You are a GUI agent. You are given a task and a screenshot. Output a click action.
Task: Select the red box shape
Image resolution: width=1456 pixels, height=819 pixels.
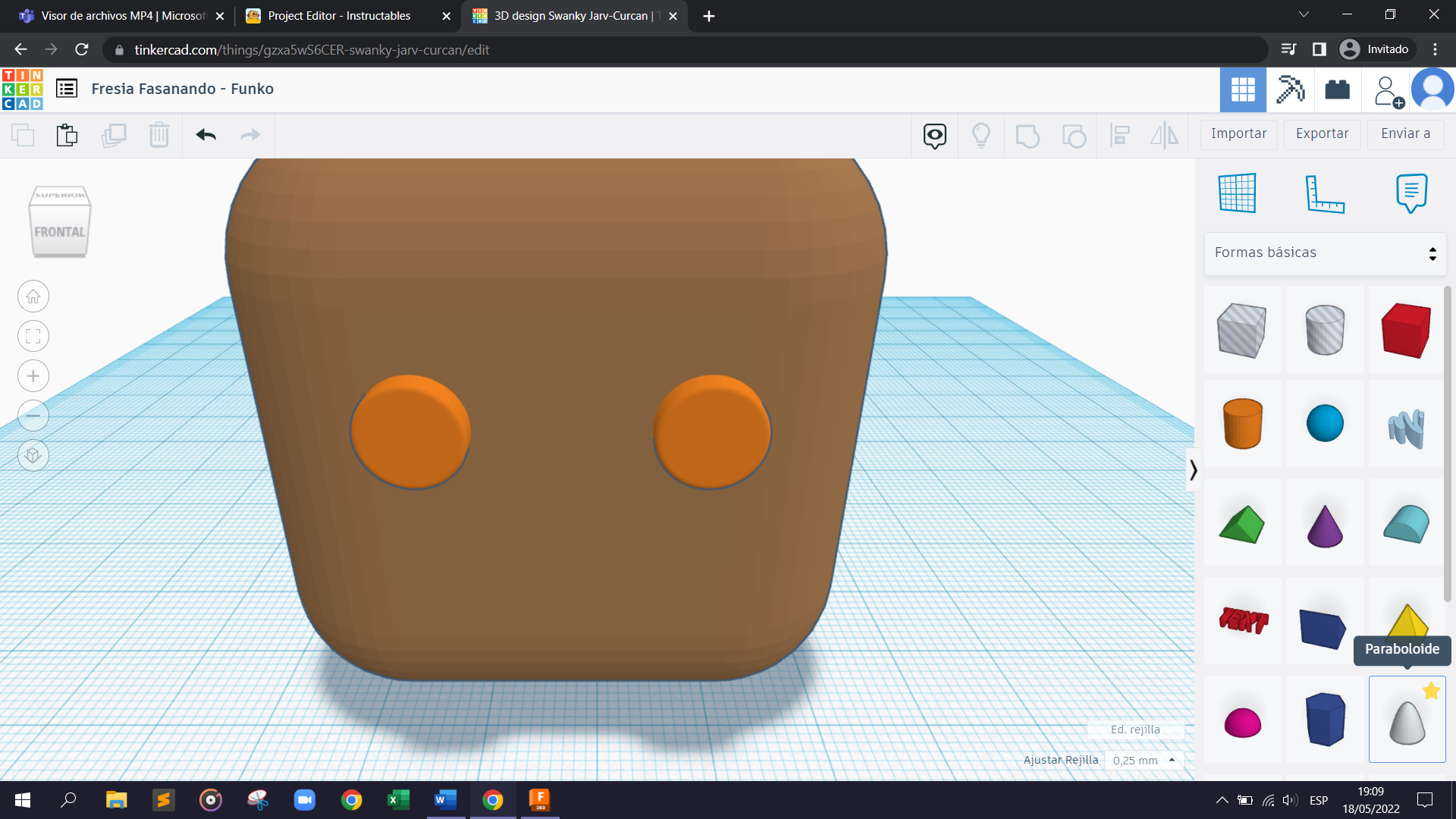pos(1406,330)
